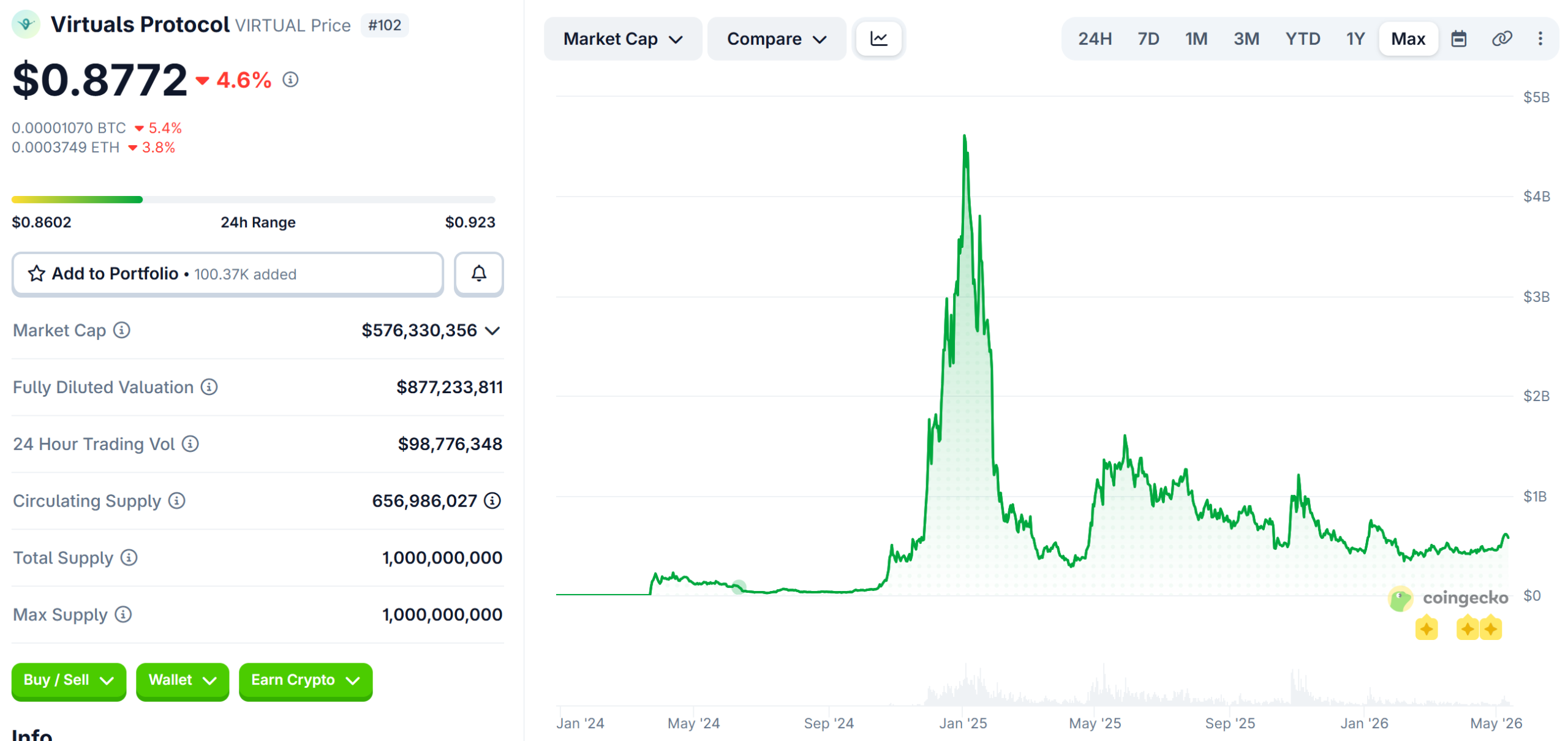Click the #102 rank badge
Viewport: 1568px width, 741px height.
384,25
